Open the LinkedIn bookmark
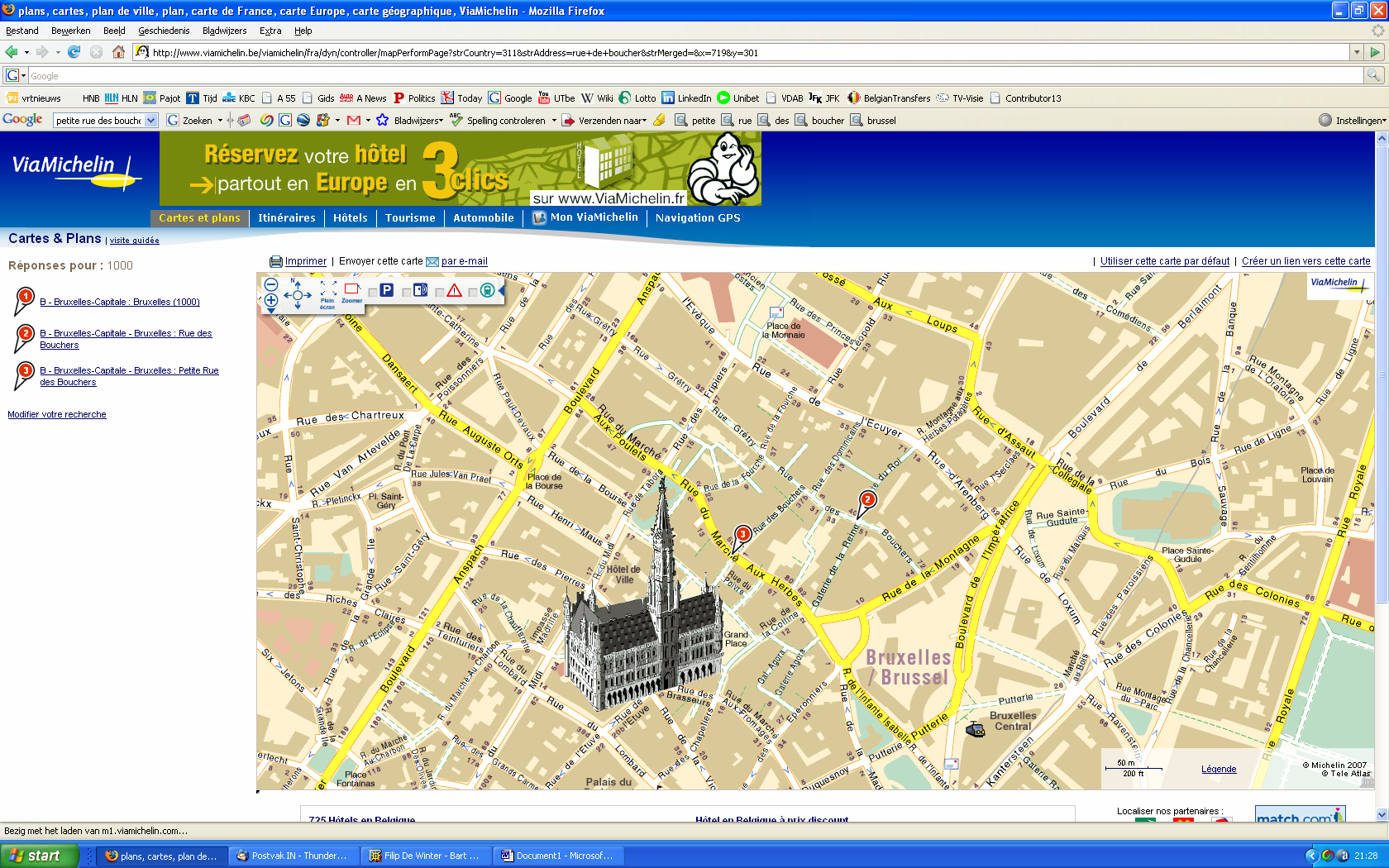 coord(686,98)
